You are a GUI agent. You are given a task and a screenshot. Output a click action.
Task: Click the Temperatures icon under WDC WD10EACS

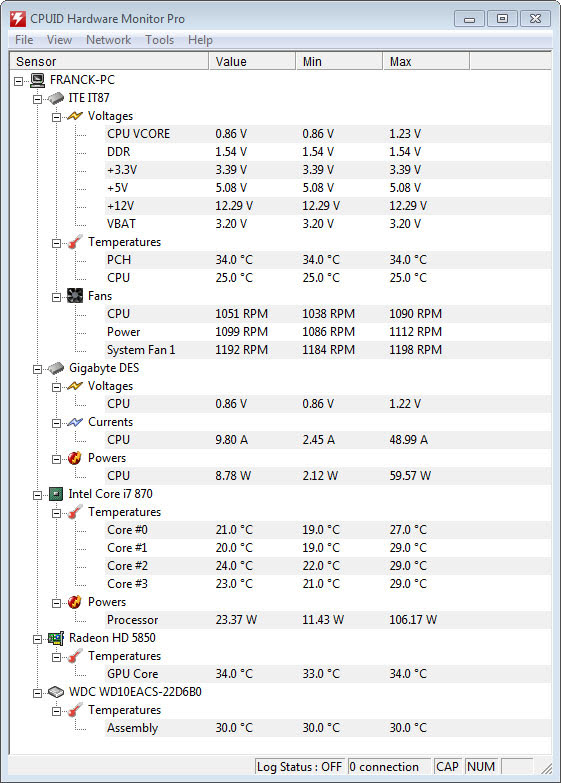pos(75,710)
